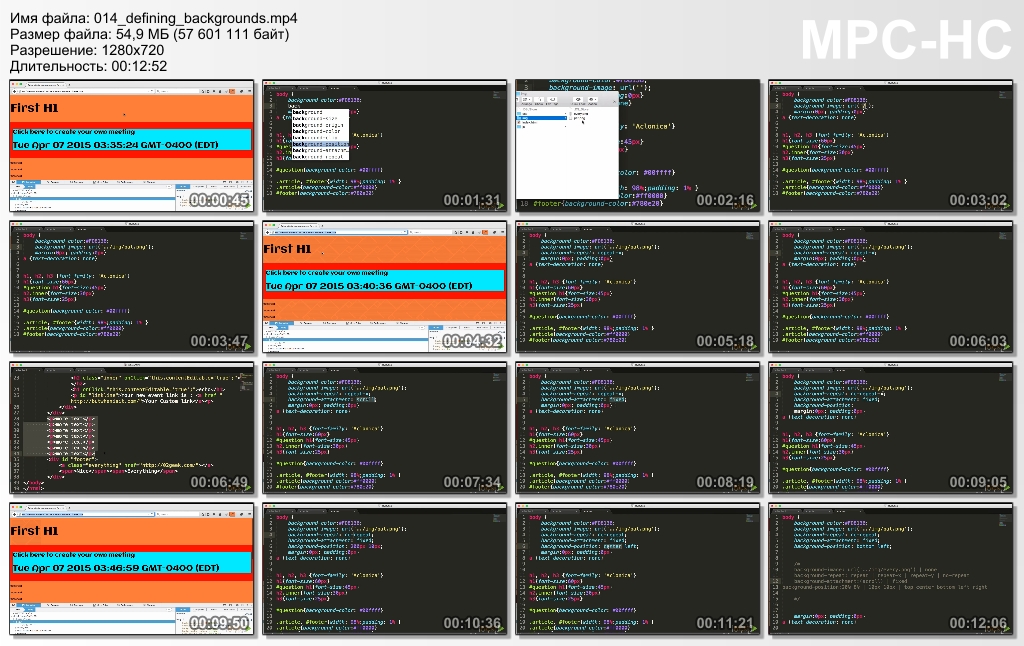
Task: Pick the thumbnail marked 00:03:47
Action: (x=132, y=287)
